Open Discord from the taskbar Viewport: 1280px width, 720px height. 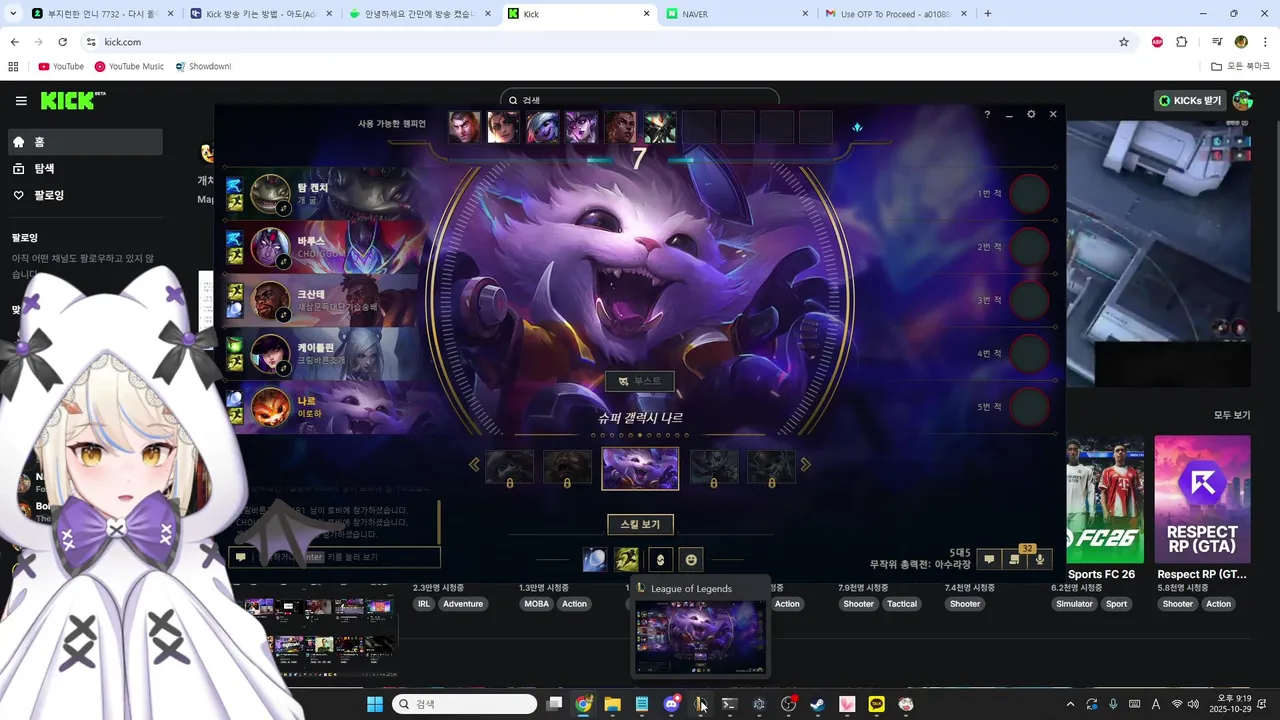672,704
